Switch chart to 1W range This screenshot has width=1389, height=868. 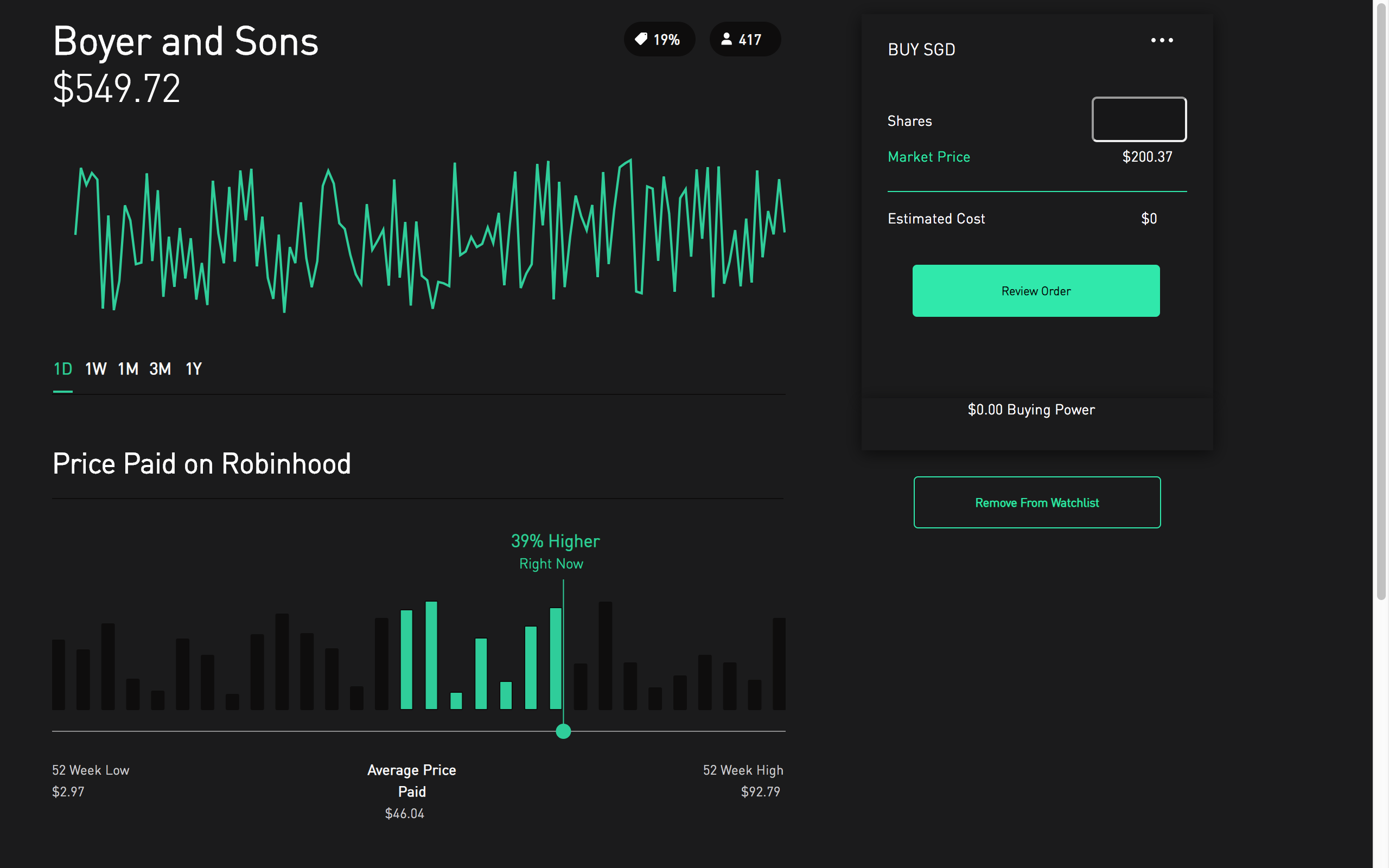pyautogui.click(x=95, y=368)
